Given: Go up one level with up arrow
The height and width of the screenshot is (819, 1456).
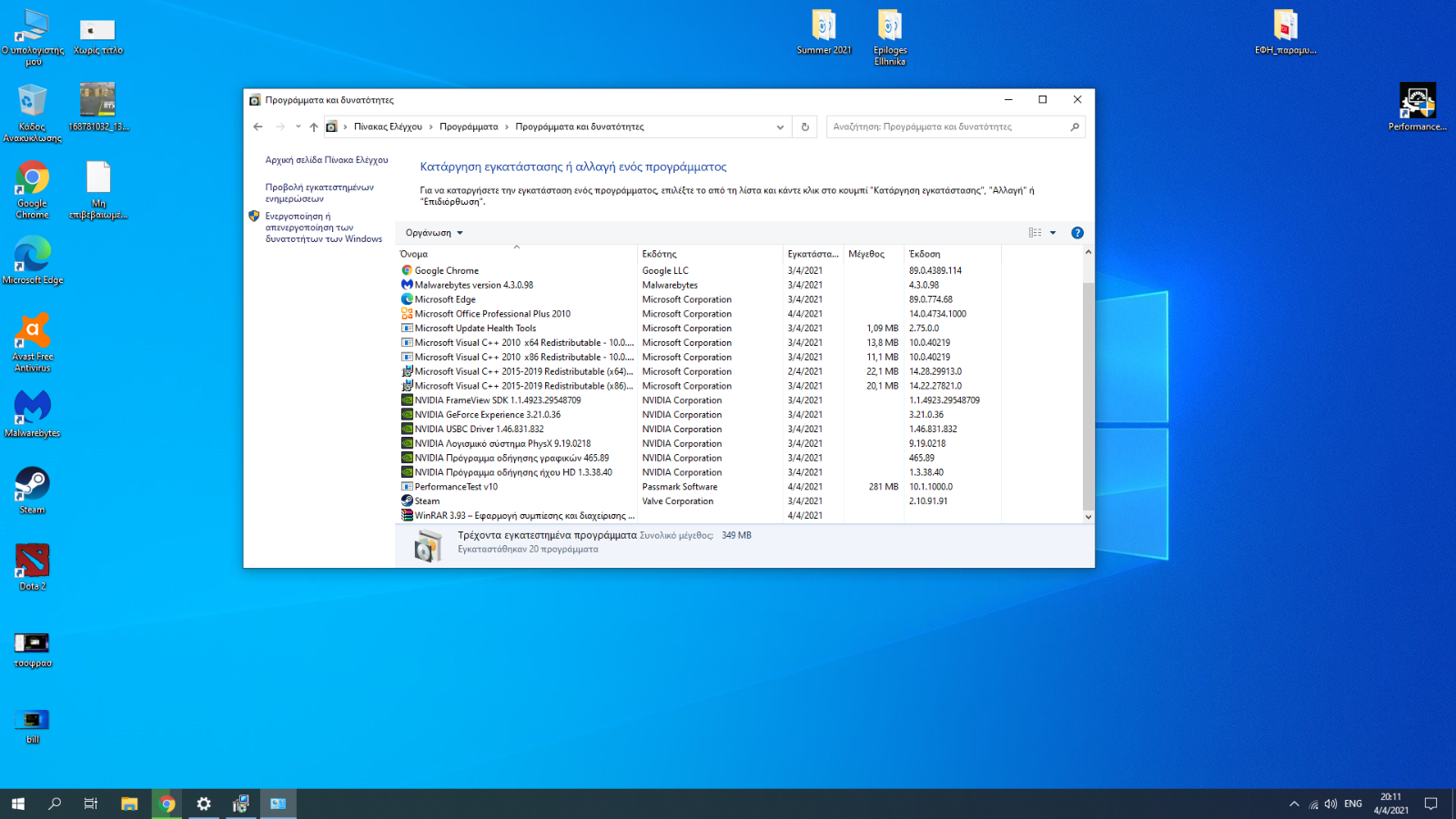Looking at the screenshot, I should [314, 127].
